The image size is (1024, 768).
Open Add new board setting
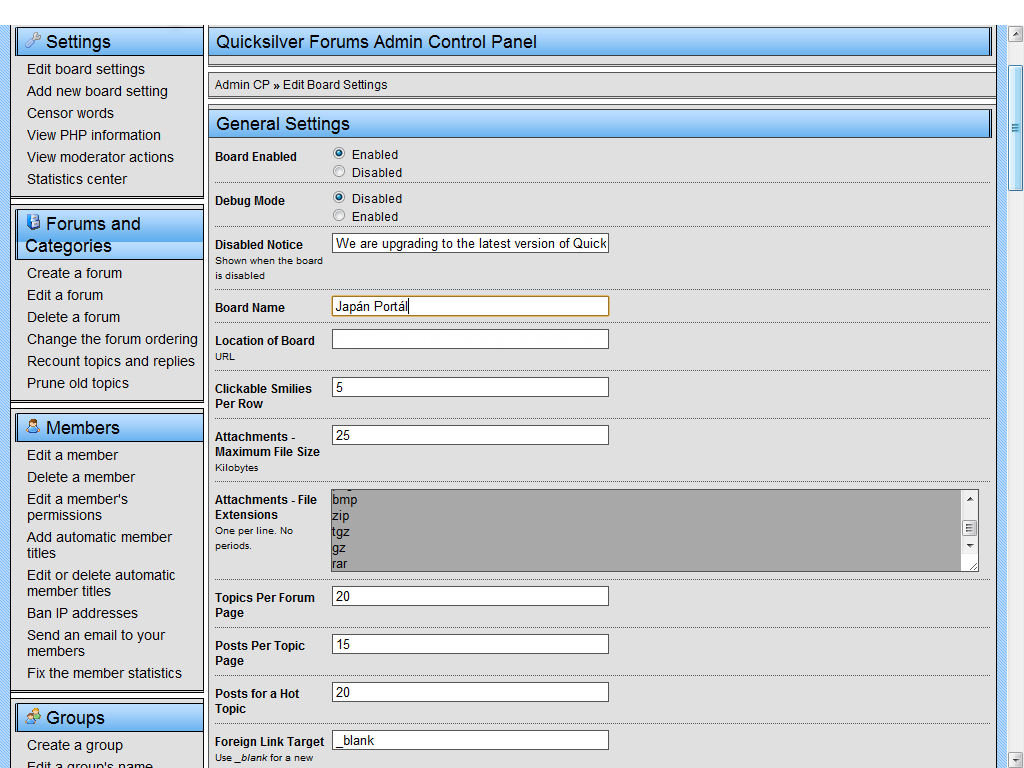[x=97, y=91]
